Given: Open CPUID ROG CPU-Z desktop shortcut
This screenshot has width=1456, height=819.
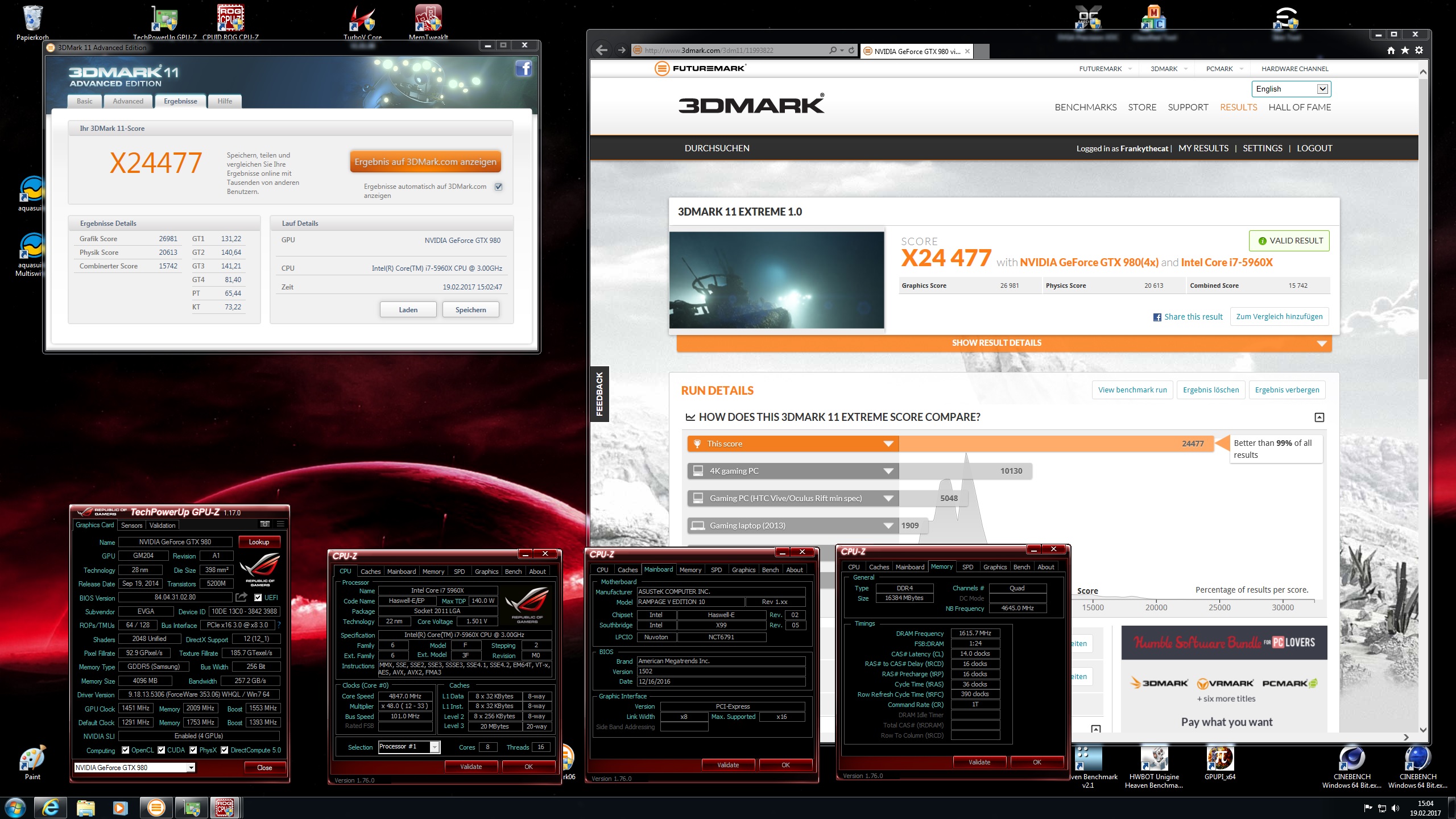Looking at the screenshot, I should click(x=230, y=22).
